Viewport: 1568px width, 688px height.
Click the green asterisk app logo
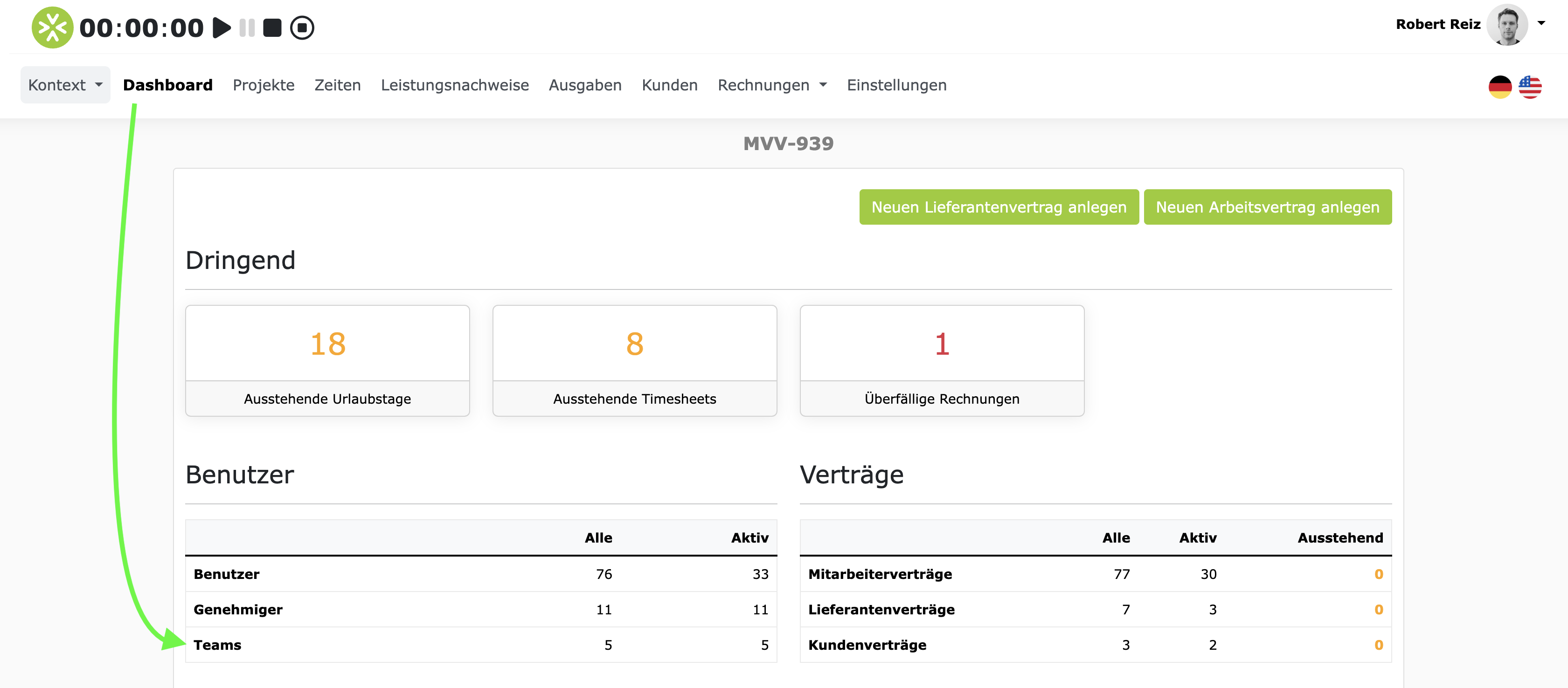[52, 27]
